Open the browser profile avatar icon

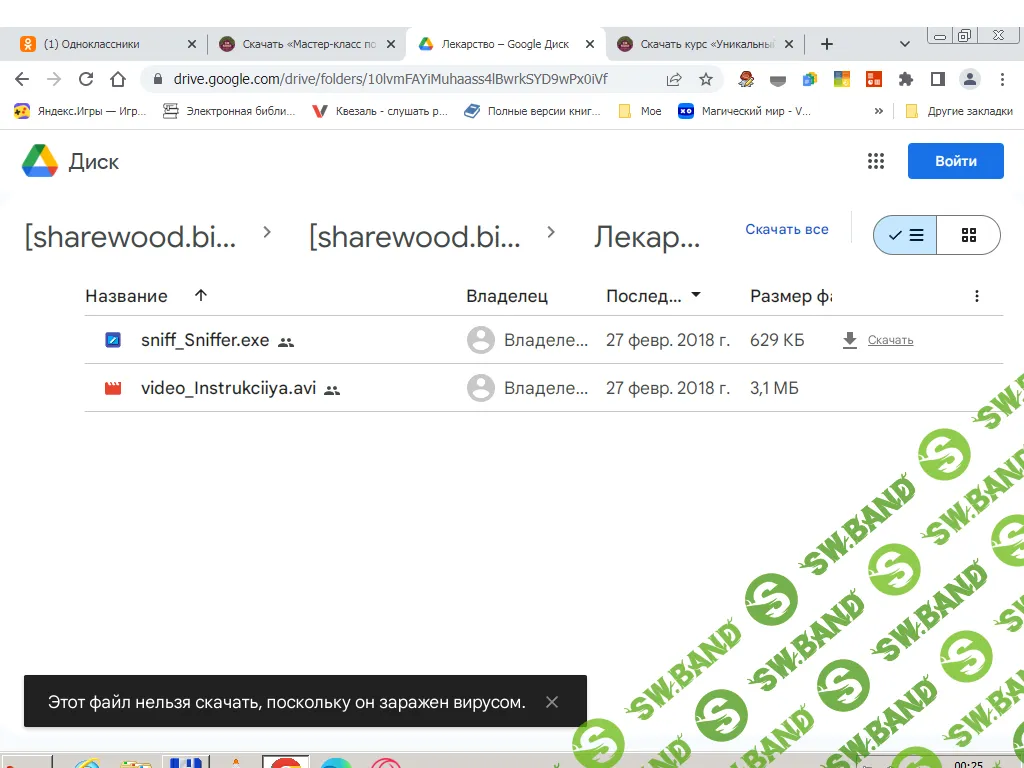coord(969,79)
